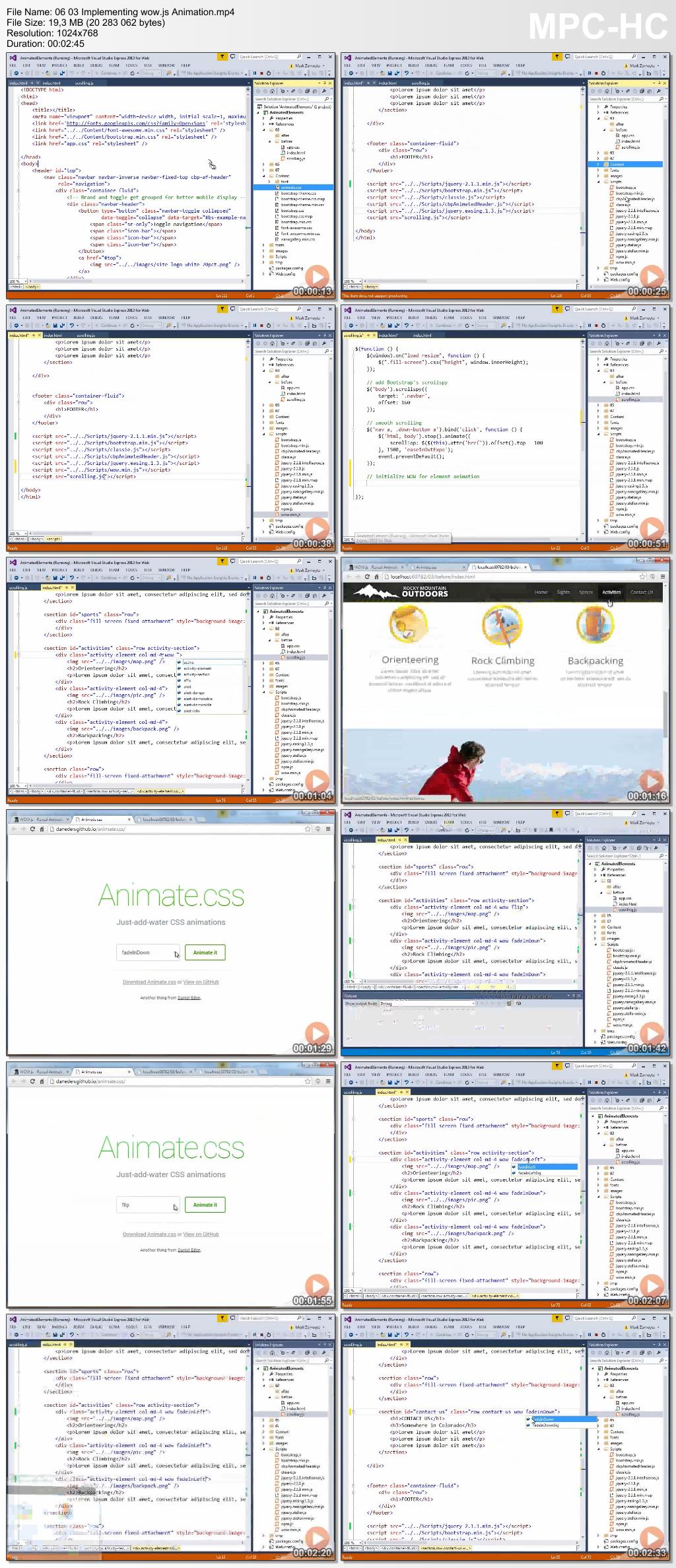Click the play icon on the 00:00:51 thumbnail

click(x=652, y=529)
